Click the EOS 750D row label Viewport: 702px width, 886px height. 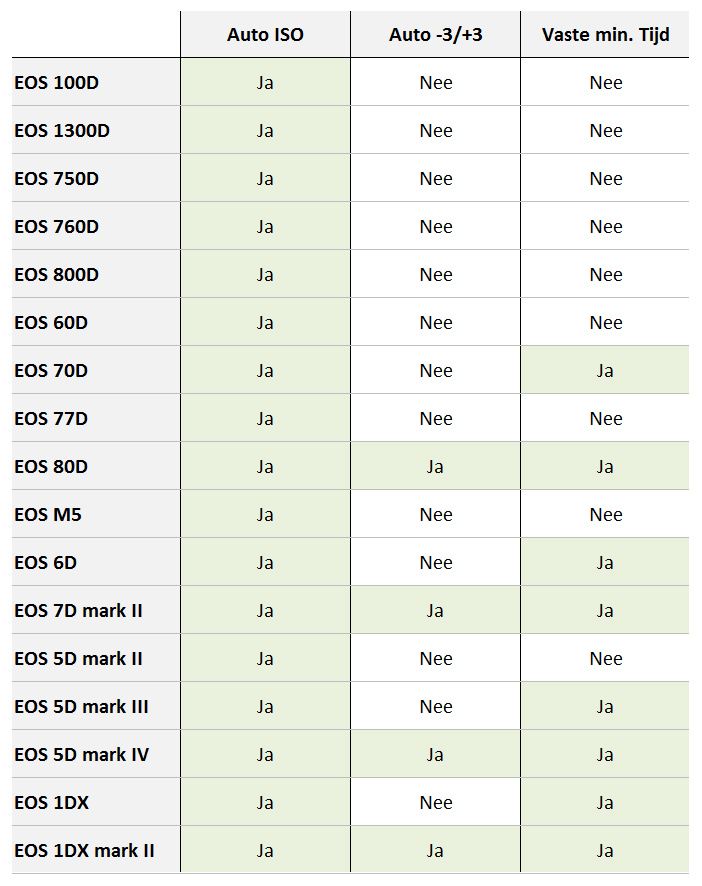coord(57,179)
